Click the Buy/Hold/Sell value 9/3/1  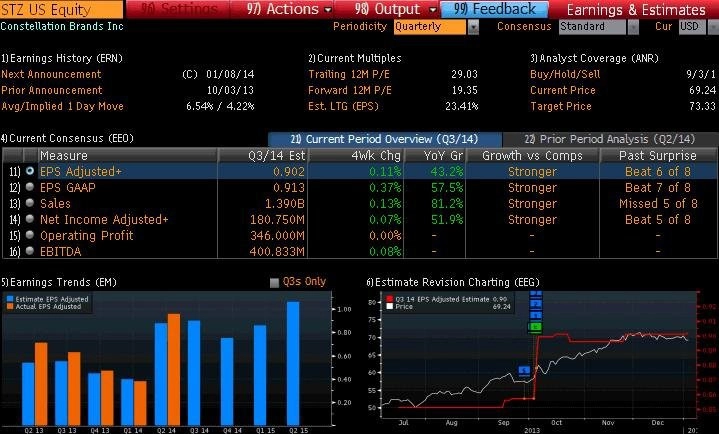coord(701,74)
